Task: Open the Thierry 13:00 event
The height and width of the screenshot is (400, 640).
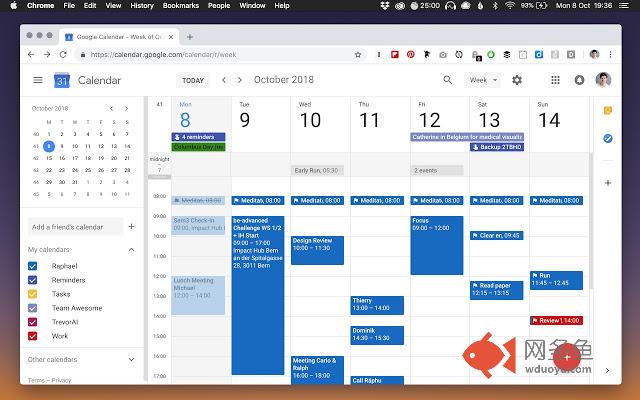Action: pos(377,305)
